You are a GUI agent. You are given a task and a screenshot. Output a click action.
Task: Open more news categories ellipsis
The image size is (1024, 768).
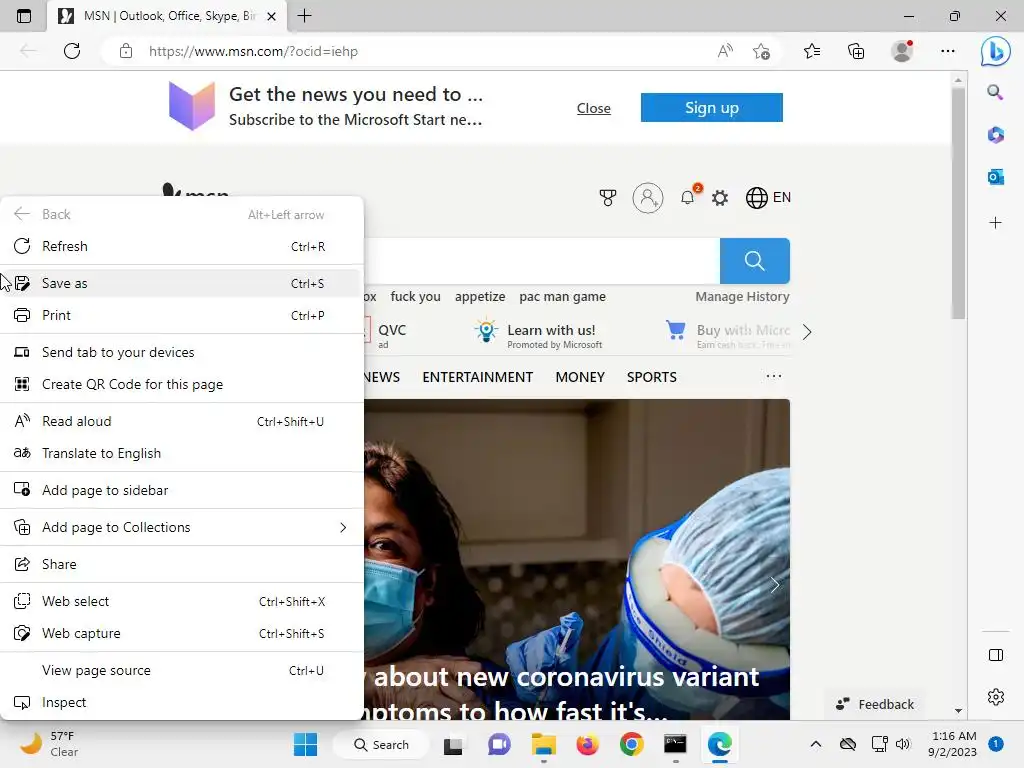click(x=774, y=376)
